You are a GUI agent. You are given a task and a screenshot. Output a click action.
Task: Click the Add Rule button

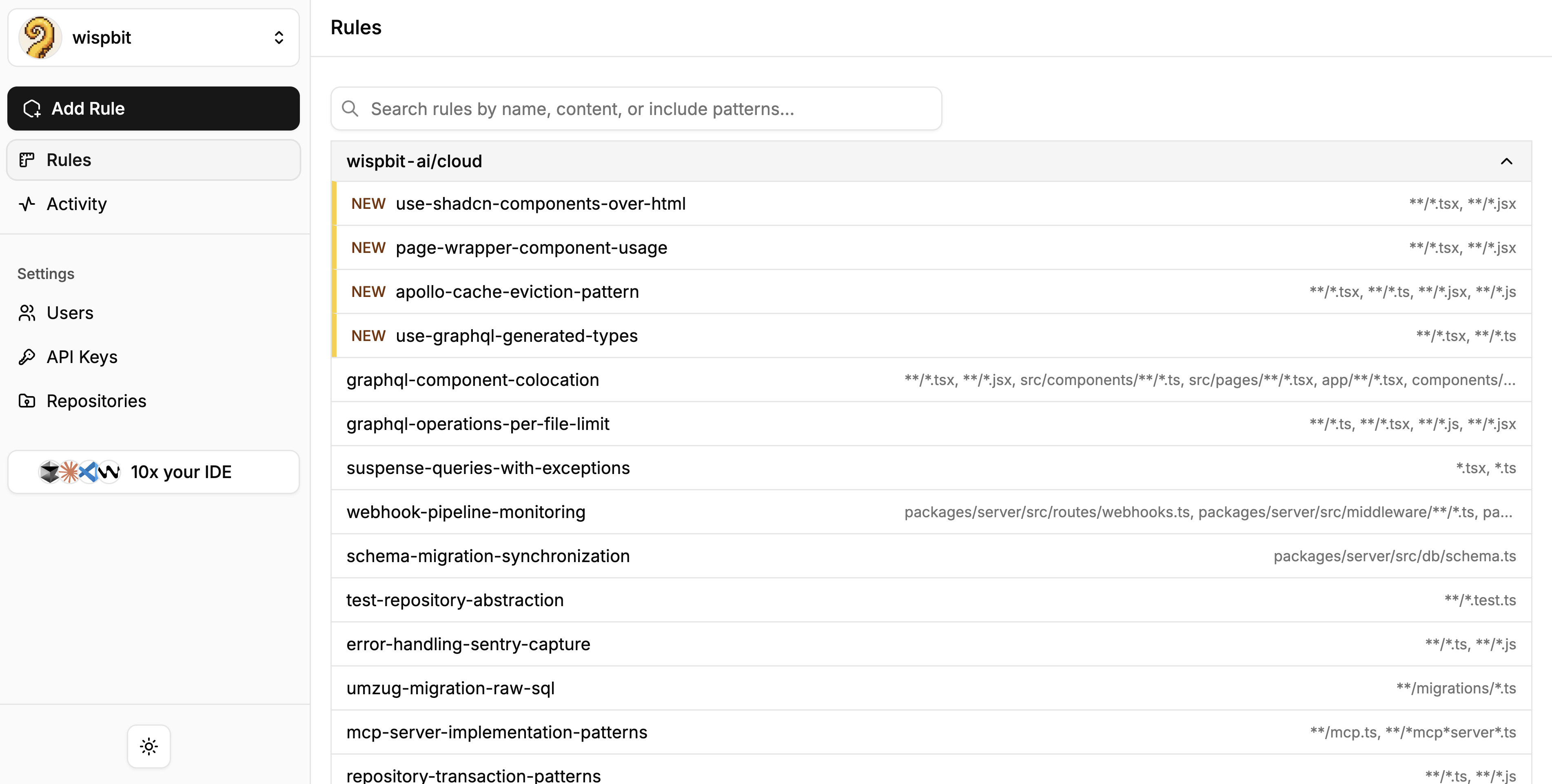pyautogui.click(x=153, y=109)
